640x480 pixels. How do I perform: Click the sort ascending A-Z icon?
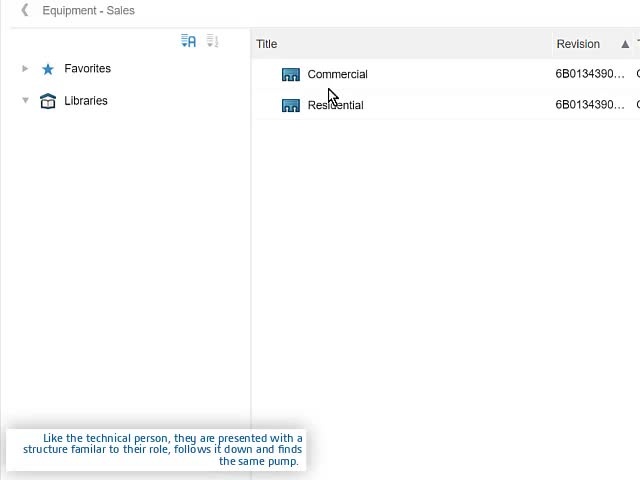point(188,41)
